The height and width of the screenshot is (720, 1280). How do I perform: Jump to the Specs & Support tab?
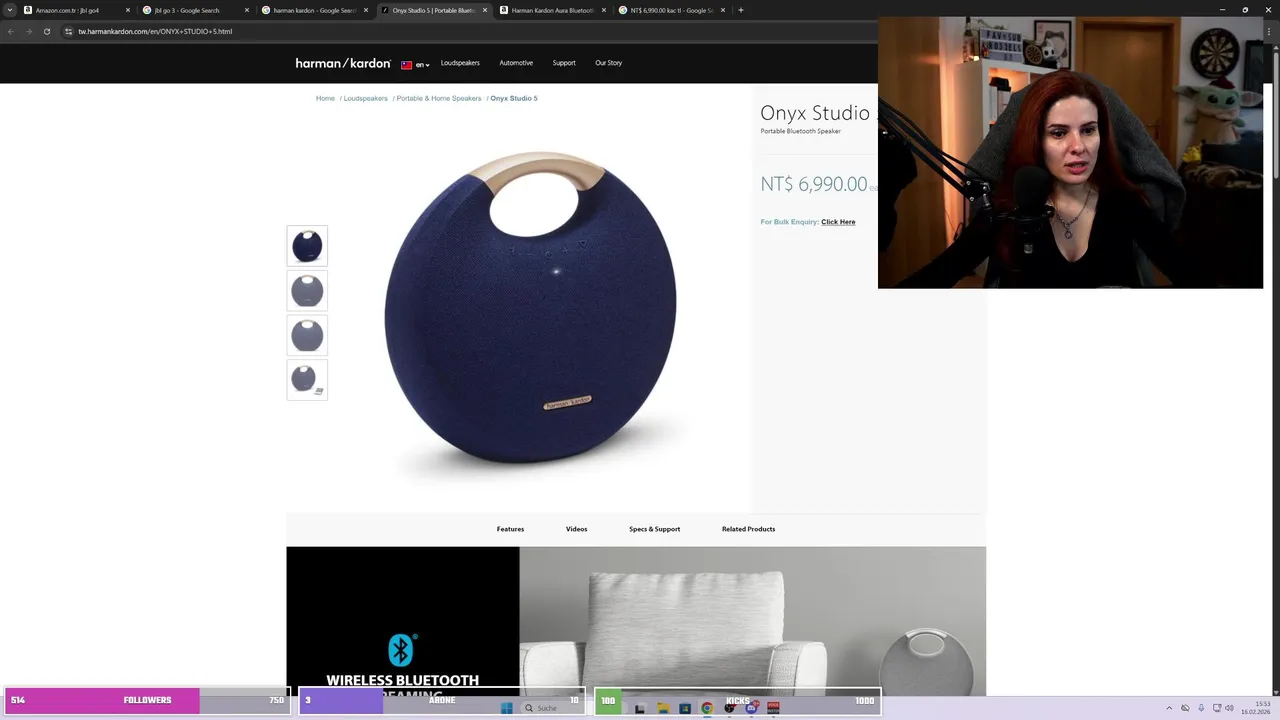point(654,529)
